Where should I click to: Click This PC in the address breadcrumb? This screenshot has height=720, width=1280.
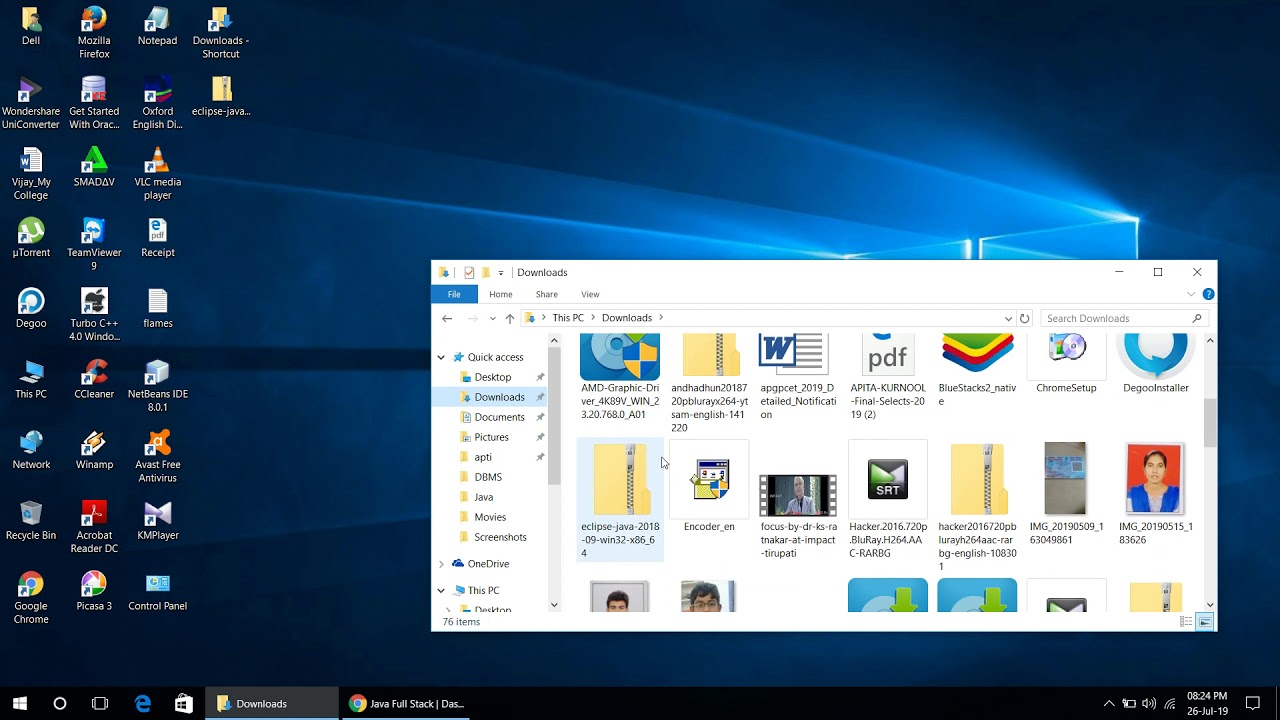click(568, 318)
